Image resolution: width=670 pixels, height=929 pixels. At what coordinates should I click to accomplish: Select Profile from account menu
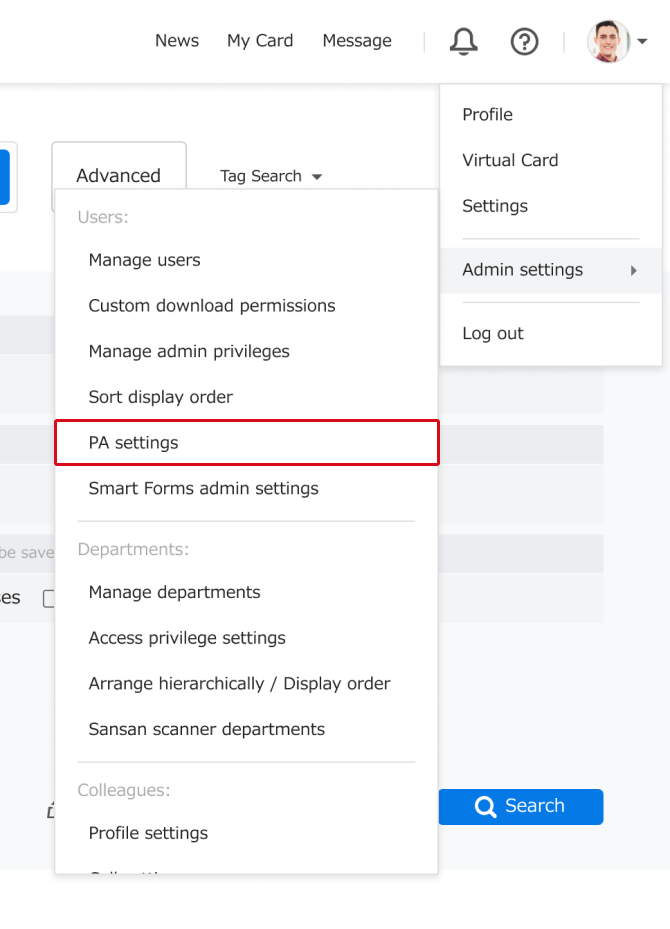(x=551, y=114)
